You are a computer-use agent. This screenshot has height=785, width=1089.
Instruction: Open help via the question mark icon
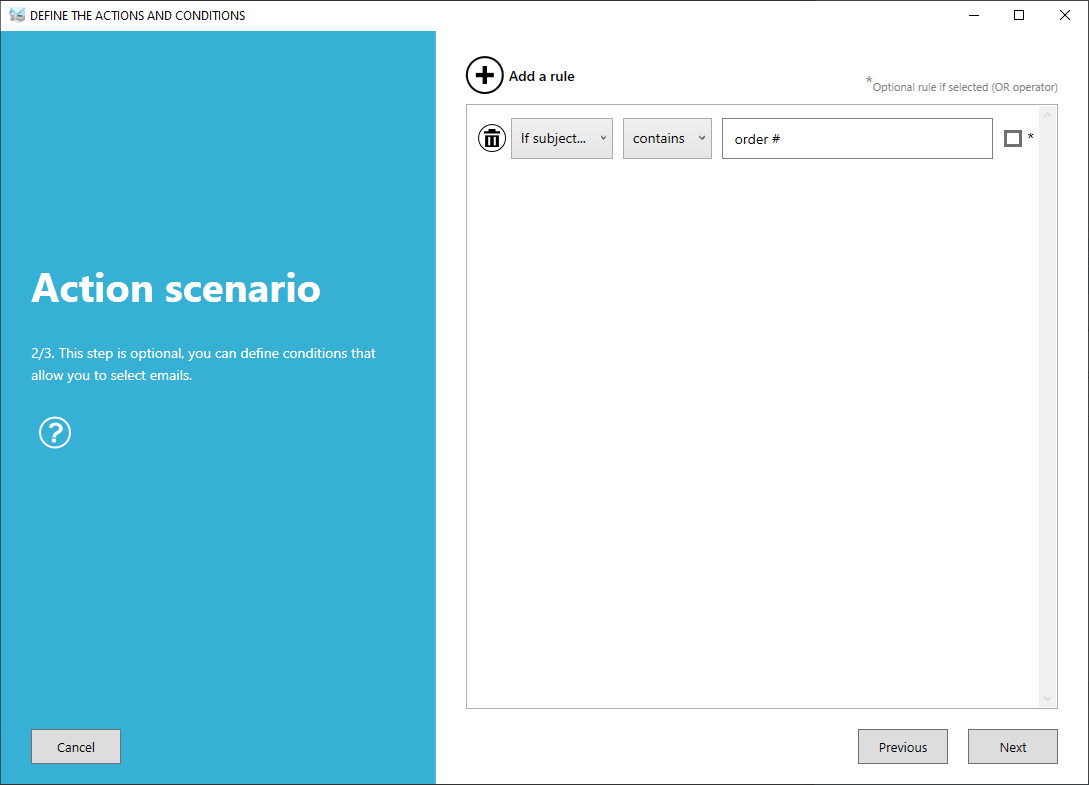[x=55, y=433]
